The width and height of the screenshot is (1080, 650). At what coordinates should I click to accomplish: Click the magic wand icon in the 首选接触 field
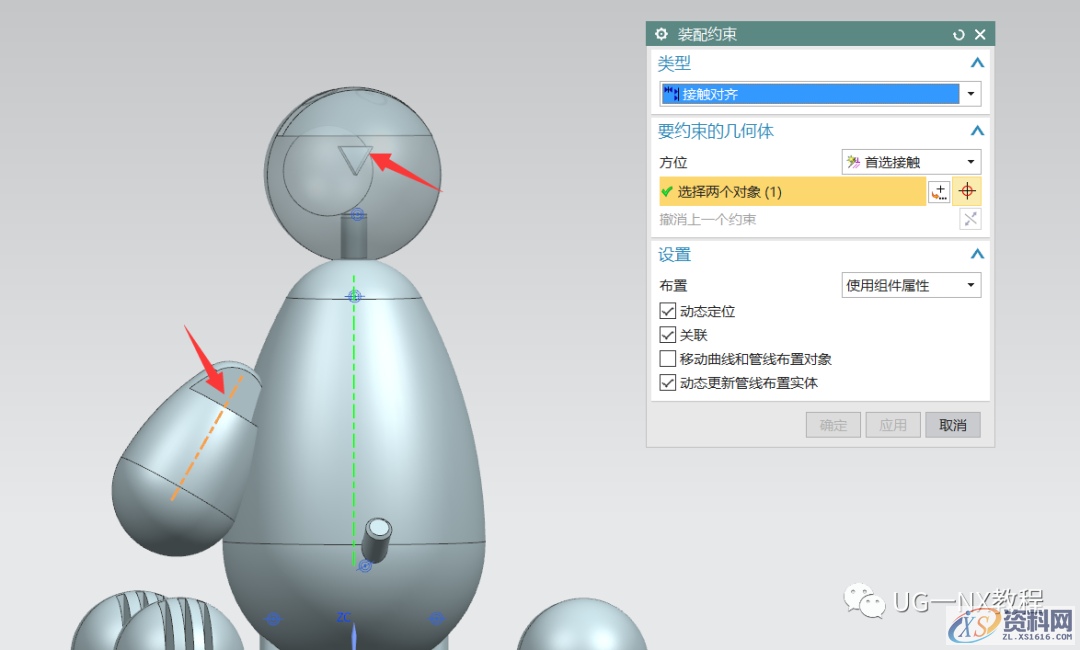853,162
